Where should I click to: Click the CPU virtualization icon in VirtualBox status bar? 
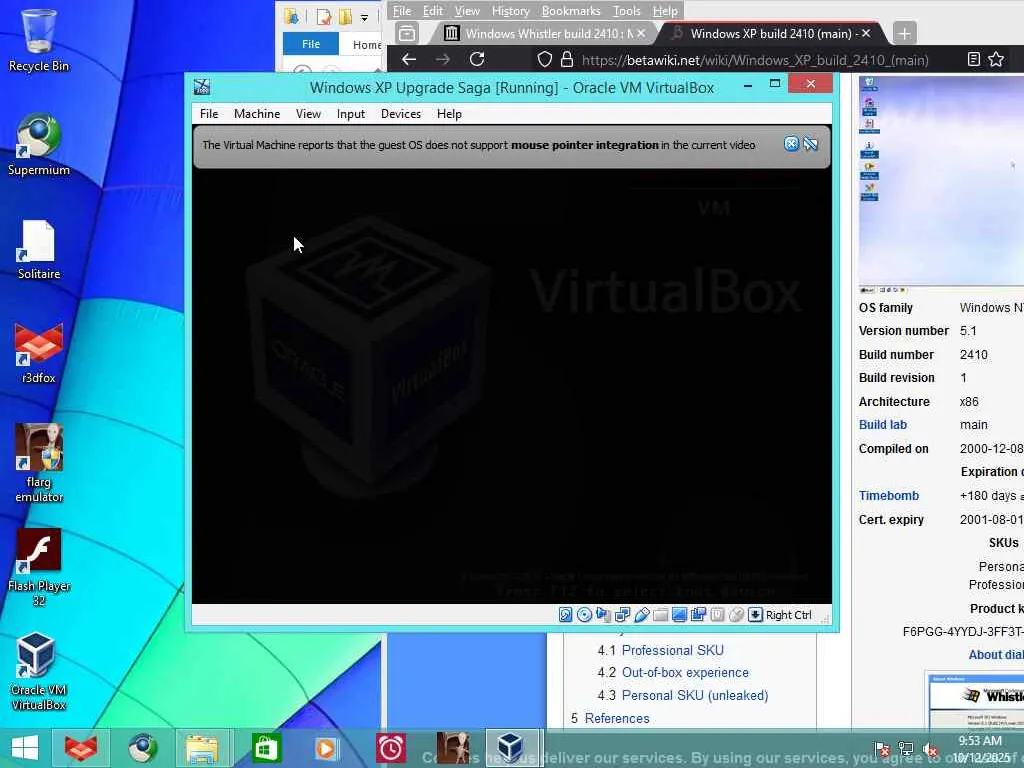[x=717, y=615]
